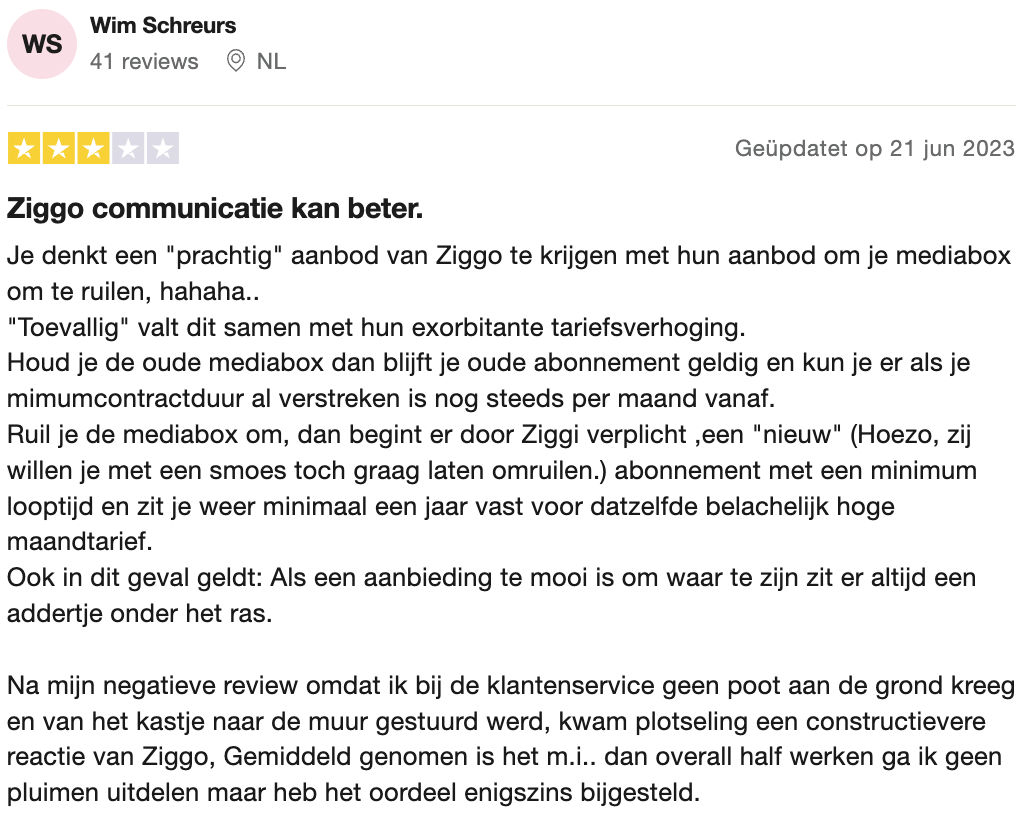Open review title Ziggo communicatie kan beter
This screenshot has width=1024, height=818.
[215, 209]
